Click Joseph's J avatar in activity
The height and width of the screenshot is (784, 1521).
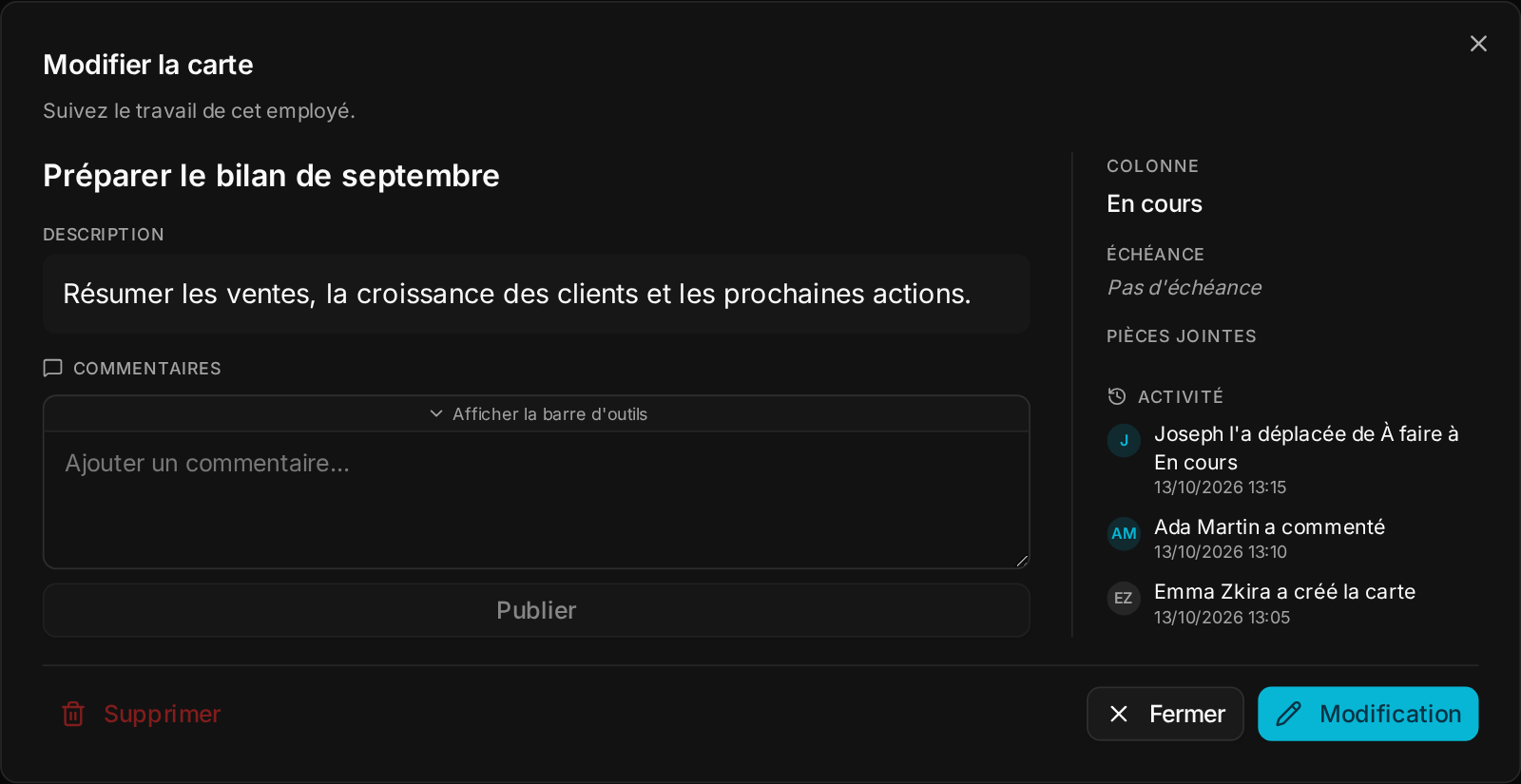tap(1124, 440)
